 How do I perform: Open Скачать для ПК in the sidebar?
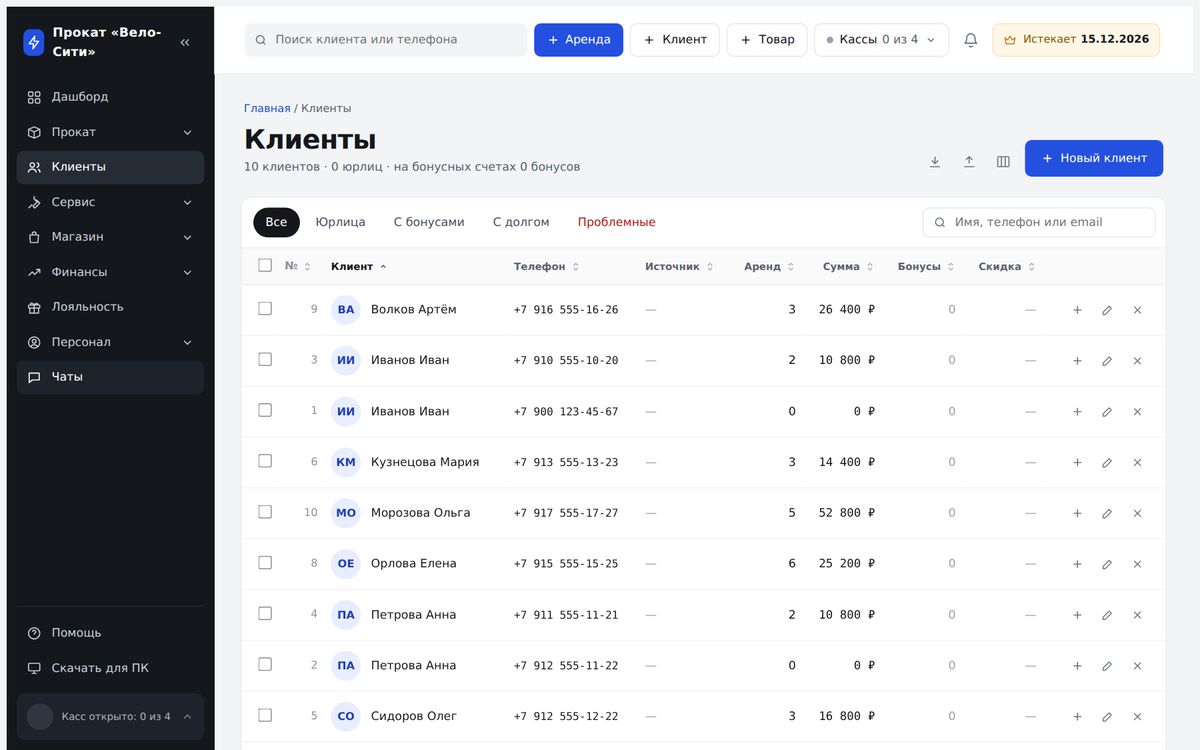pyautogui.click(x=110, y=668)
